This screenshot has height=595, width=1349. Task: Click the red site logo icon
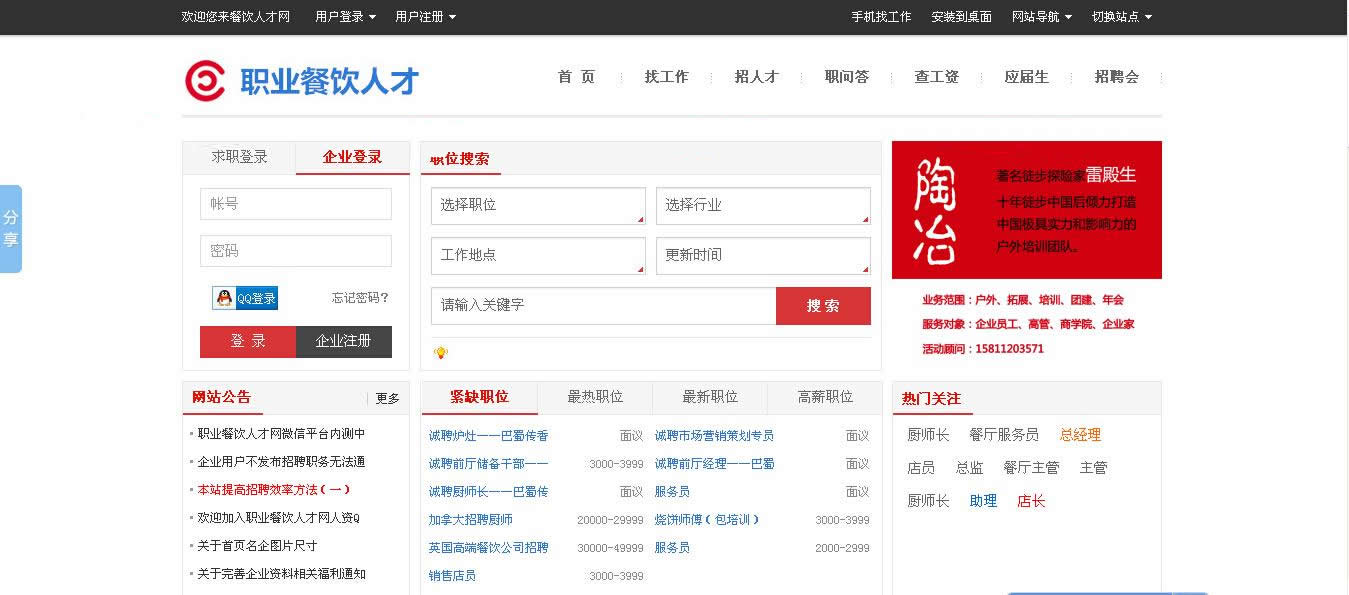click(x=205, y=81)
